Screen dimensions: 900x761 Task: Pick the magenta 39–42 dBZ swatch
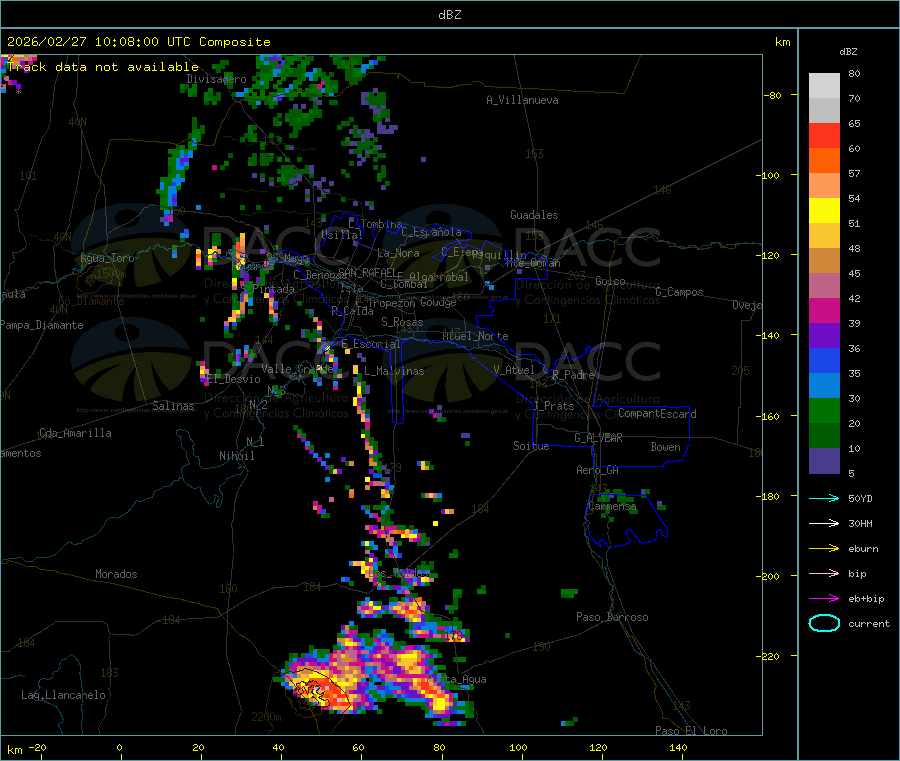[824, 310]
